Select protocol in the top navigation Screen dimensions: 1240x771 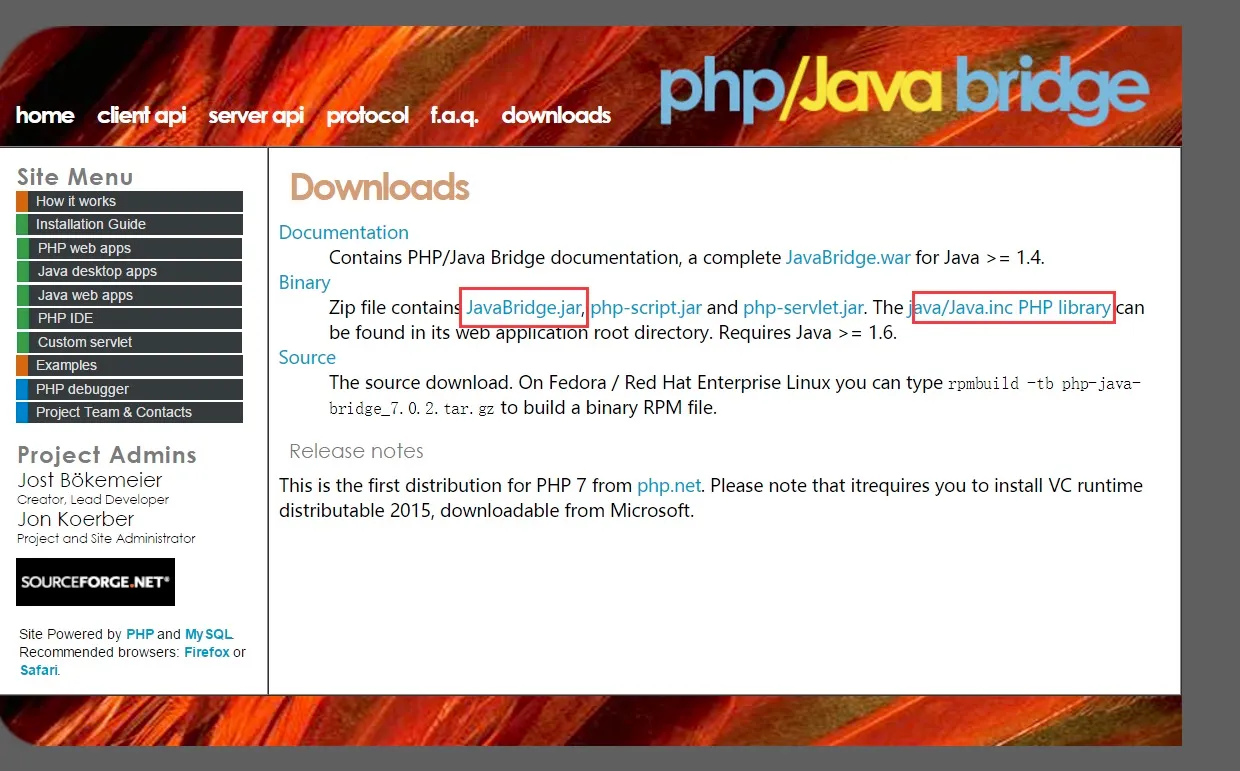pyautogui.click(x=367, y=116)
